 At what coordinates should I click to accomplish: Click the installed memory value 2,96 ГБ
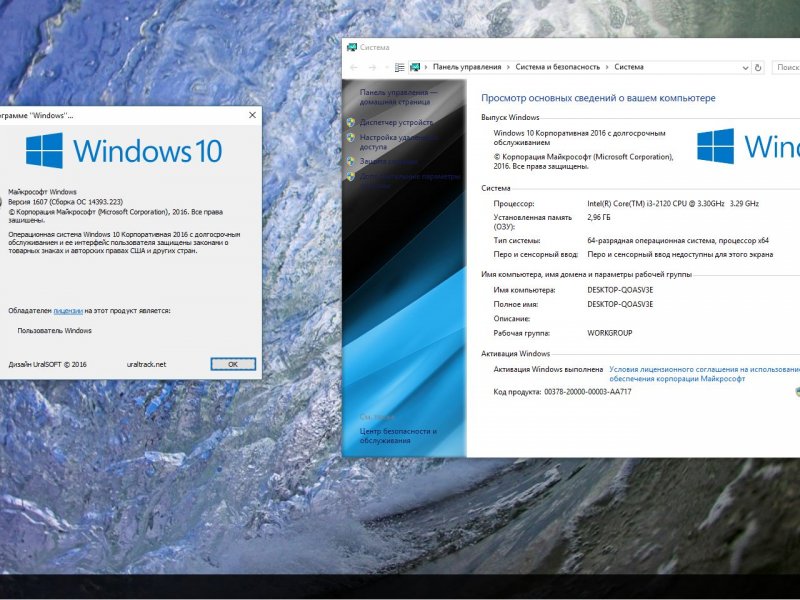coord(599,217)
